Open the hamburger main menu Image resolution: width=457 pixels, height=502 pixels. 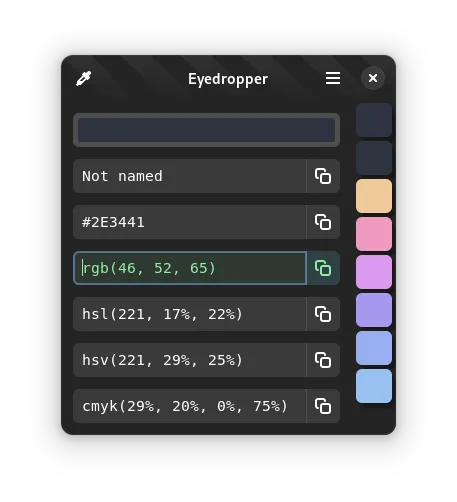click(x=333, y=78)
